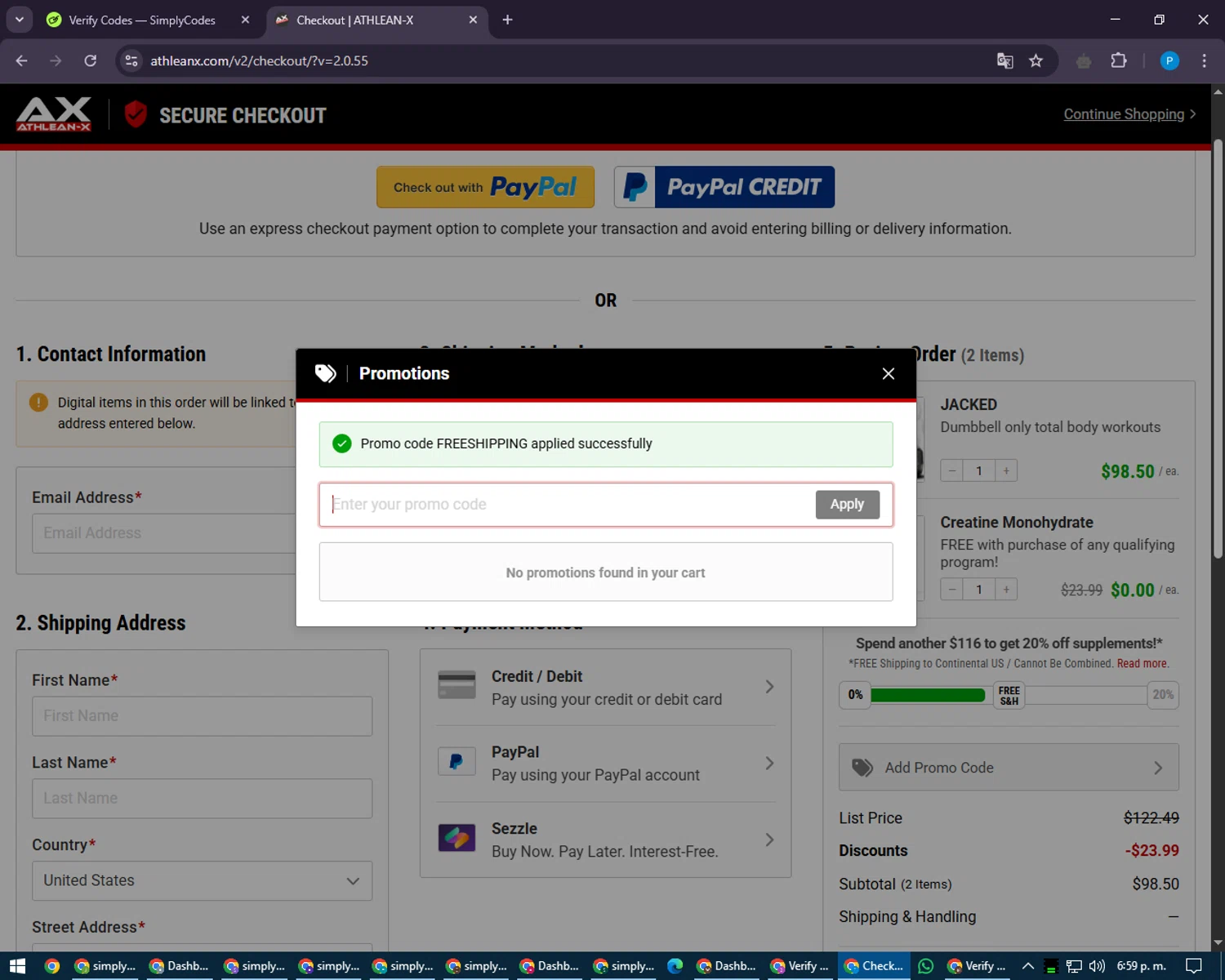Choose the PayPal CREDIT checkout button

pyautogui.click(x=724, y=187)
